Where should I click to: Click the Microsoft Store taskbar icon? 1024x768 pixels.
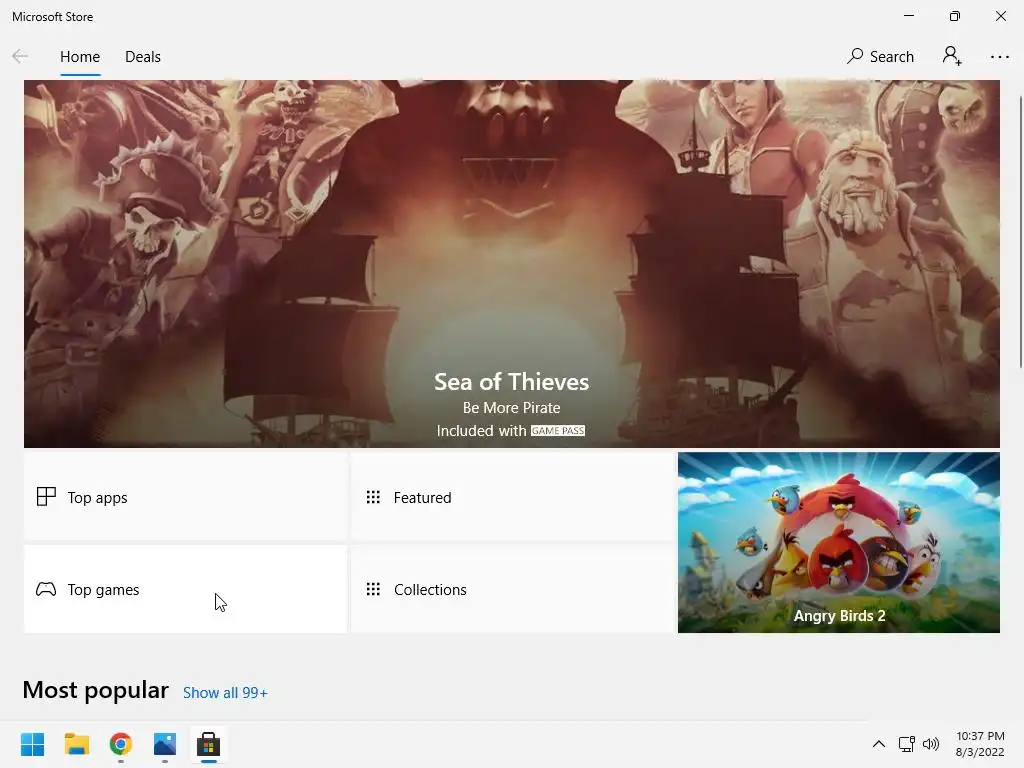tap(208, 744)
